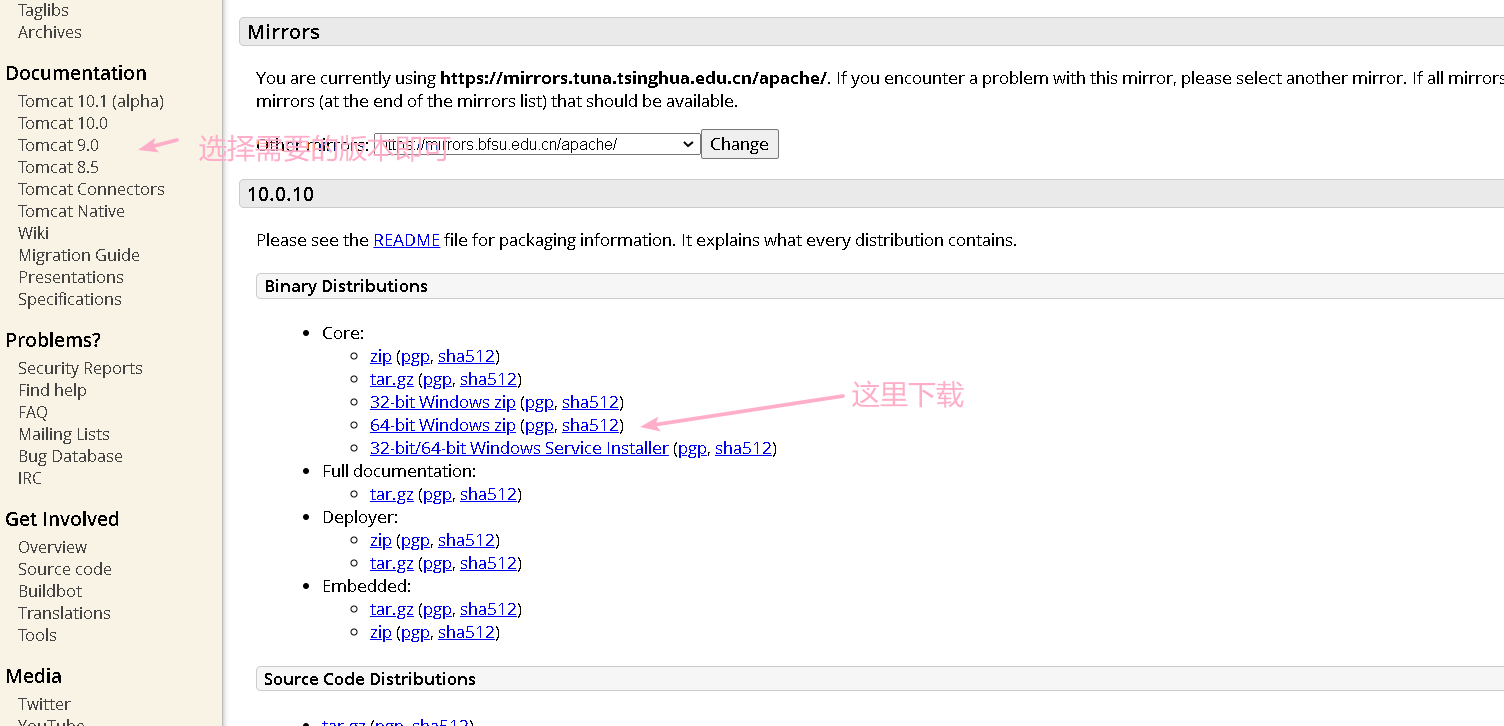Open the Tools page
Viewport: 1504px width, 726px height.
coord(37,635)
